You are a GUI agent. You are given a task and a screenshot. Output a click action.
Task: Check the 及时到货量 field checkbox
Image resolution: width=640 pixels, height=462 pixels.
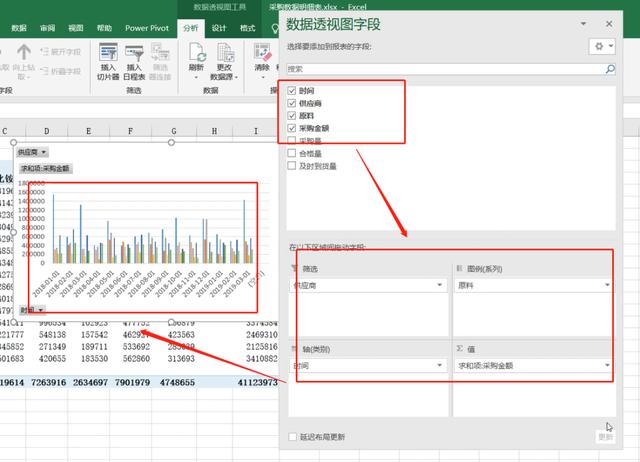click(291, 166)
